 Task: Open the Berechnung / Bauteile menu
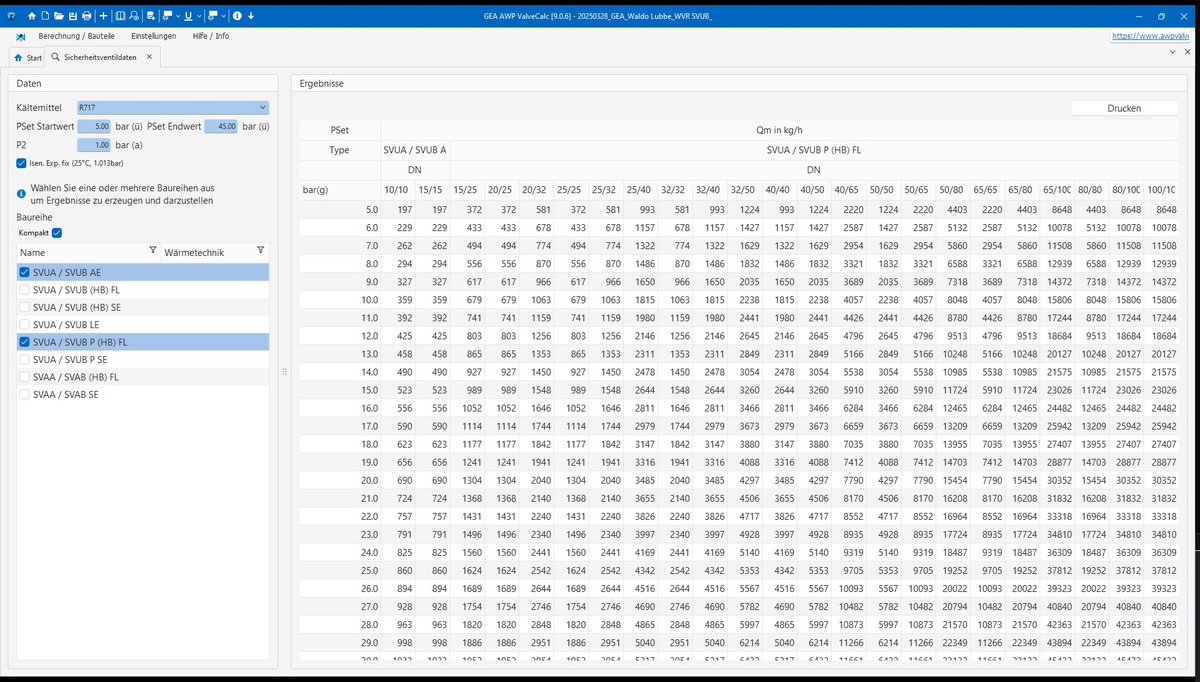click(x=76, y=36)
